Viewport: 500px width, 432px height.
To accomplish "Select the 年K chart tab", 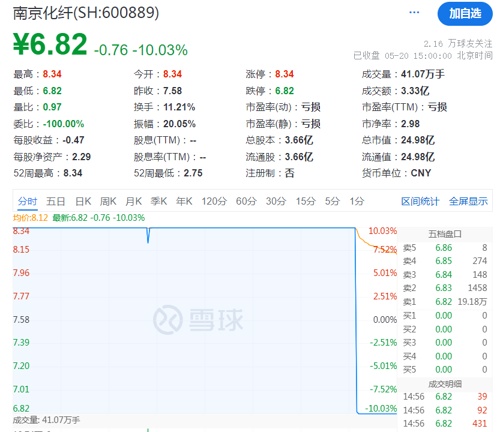I will (x=184, y=201).
